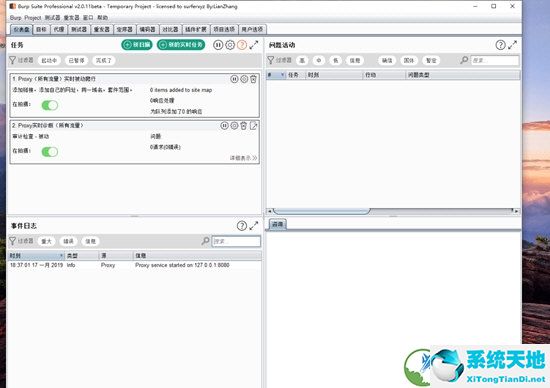Viewport: 550px width, 388px height.
Task: Toggle capturing switch for task 2 Proxy audit
Action: pos(50,152)
